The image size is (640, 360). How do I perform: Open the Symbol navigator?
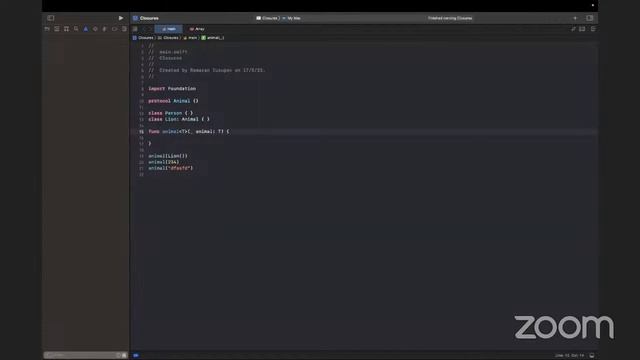click(67, 29)
